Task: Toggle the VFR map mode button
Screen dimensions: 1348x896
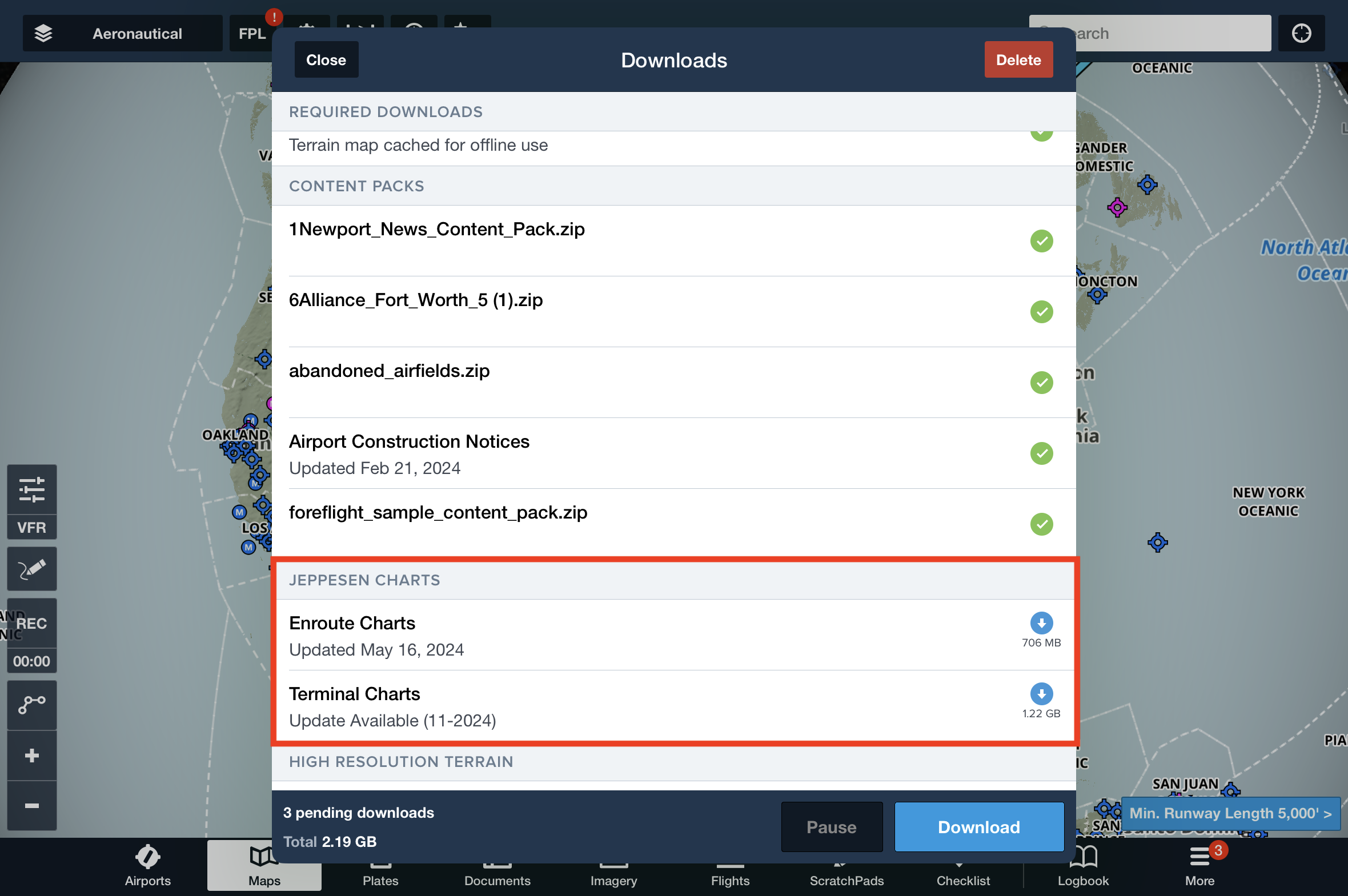Action: tap(32, 528)
